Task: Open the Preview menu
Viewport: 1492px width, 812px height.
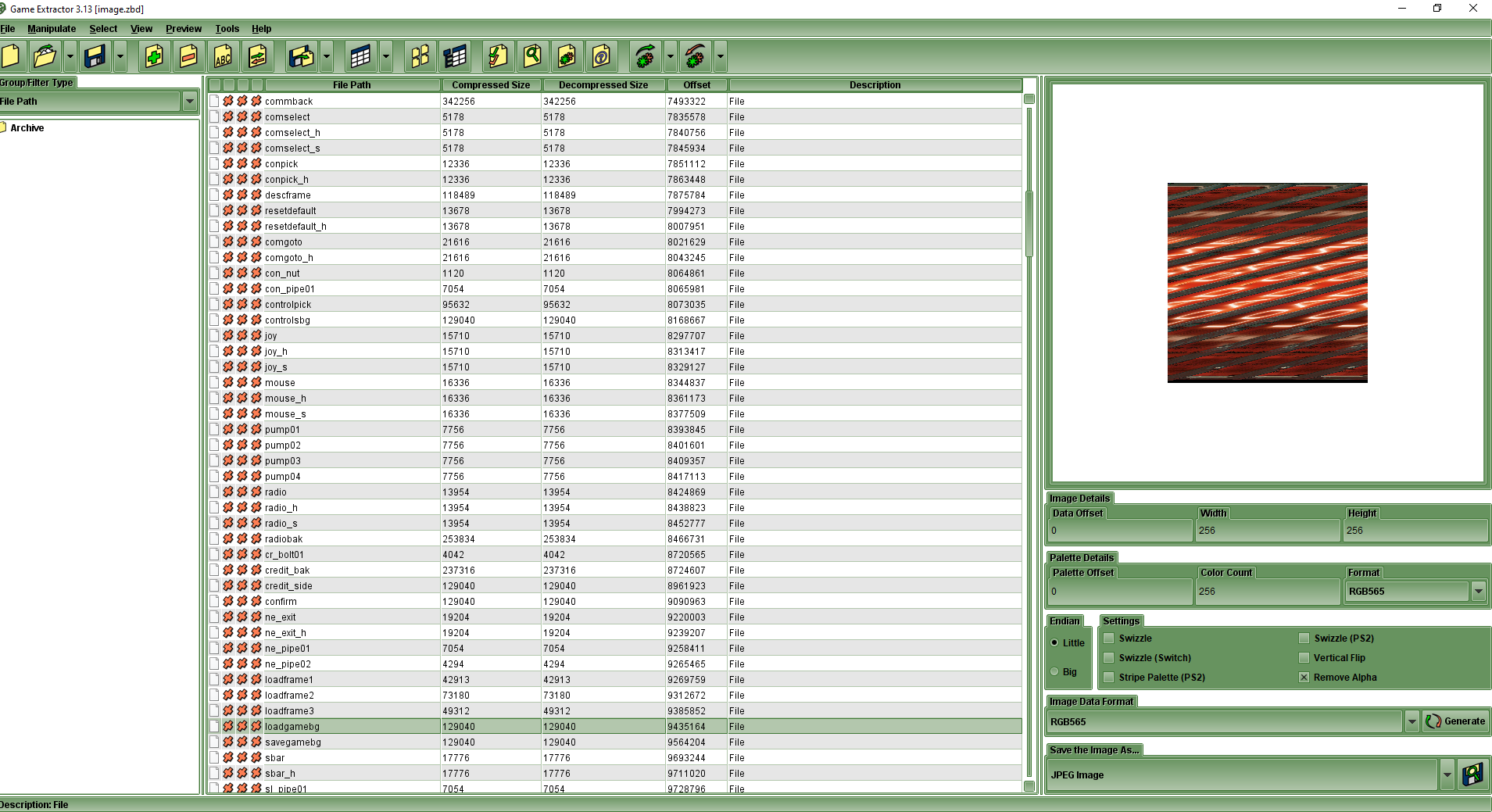Action: tap(184, 28)
